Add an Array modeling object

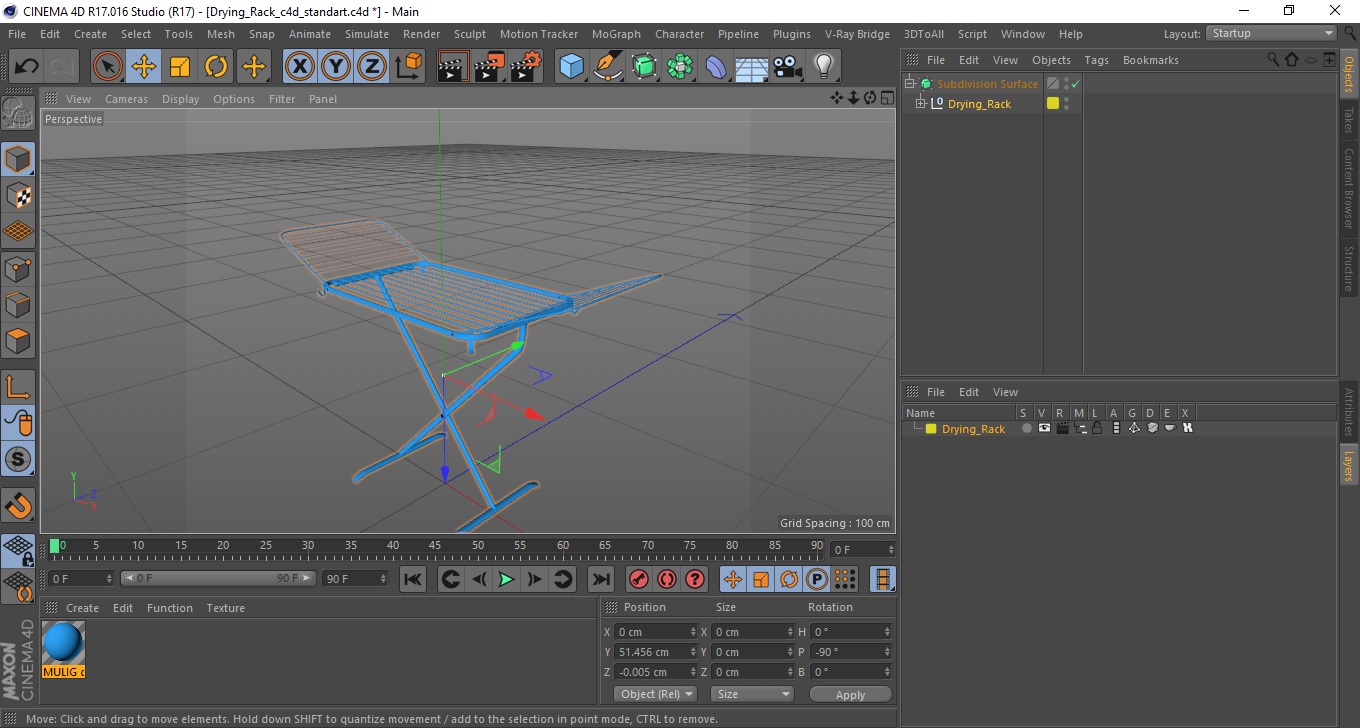coord(680,67)
